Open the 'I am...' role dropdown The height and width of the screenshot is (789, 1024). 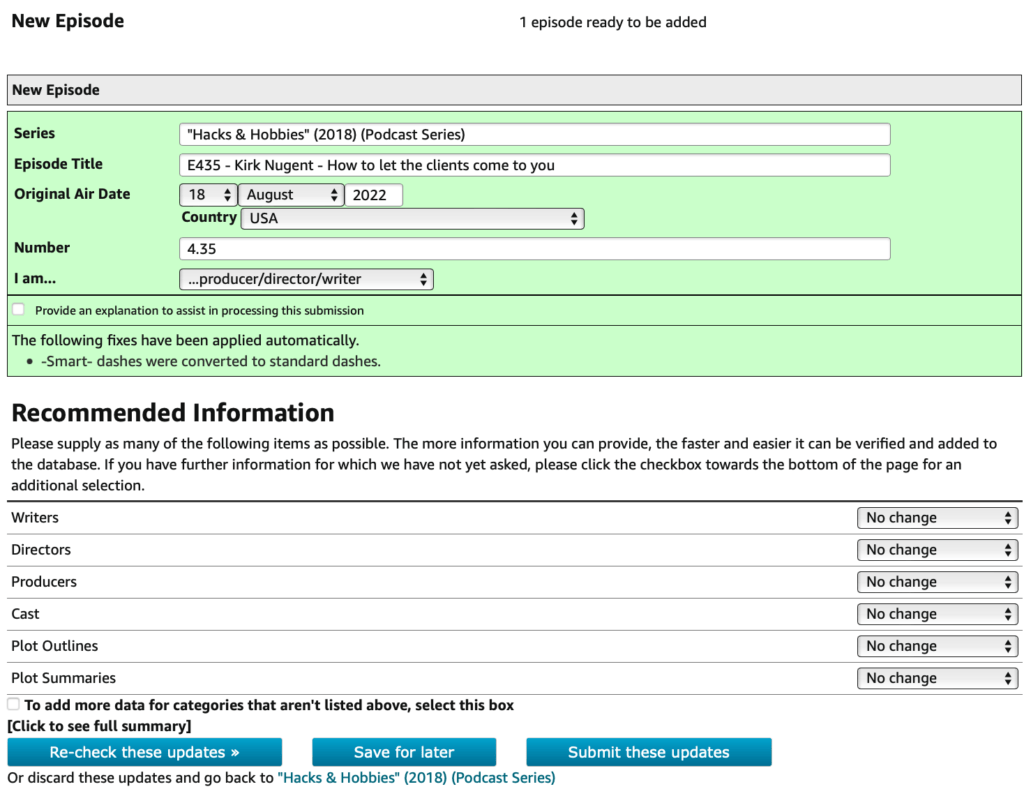pos(306,280)
